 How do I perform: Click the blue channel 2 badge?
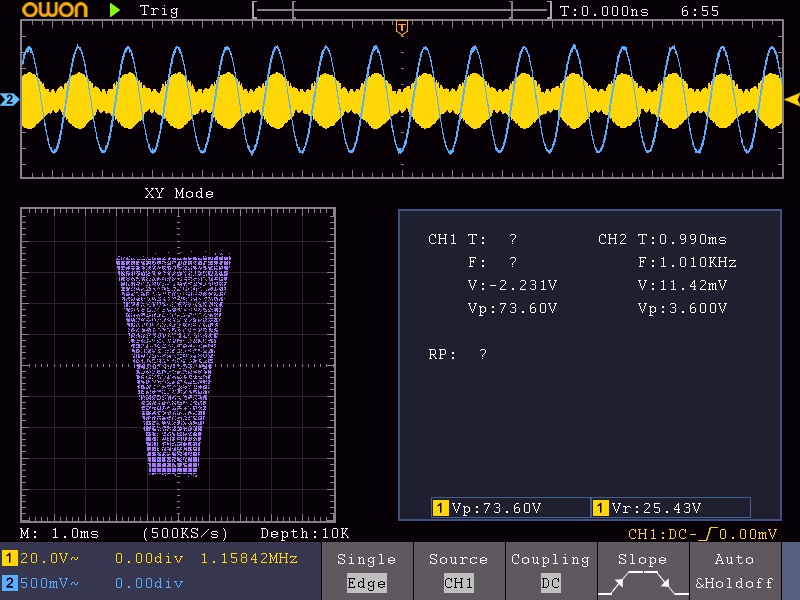(9, 583)
